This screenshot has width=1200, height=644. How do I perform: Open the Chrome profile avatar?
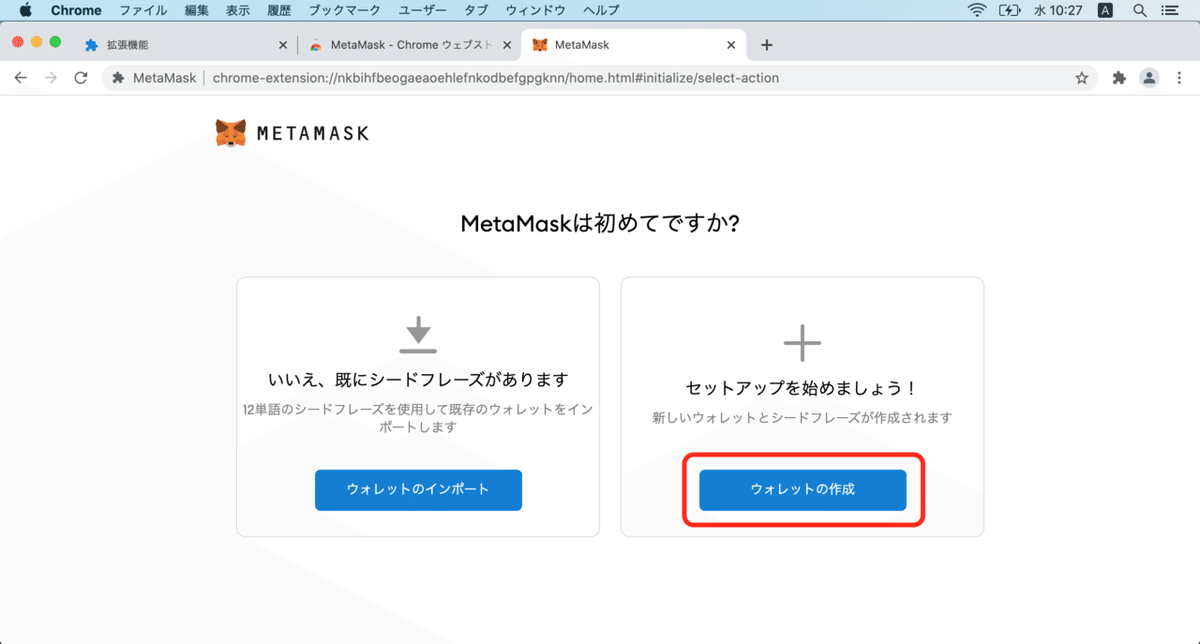coord(1150,77)
